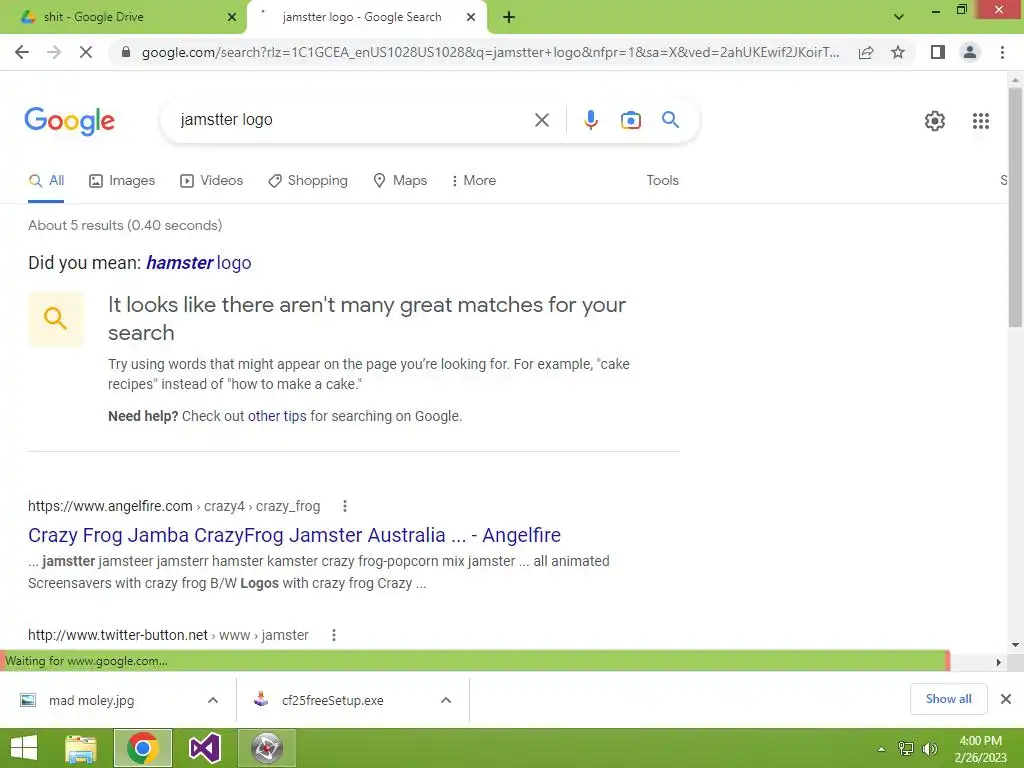Show all downloads
The width and height of the screenshot is (1024, 768).
coord(948,699)
